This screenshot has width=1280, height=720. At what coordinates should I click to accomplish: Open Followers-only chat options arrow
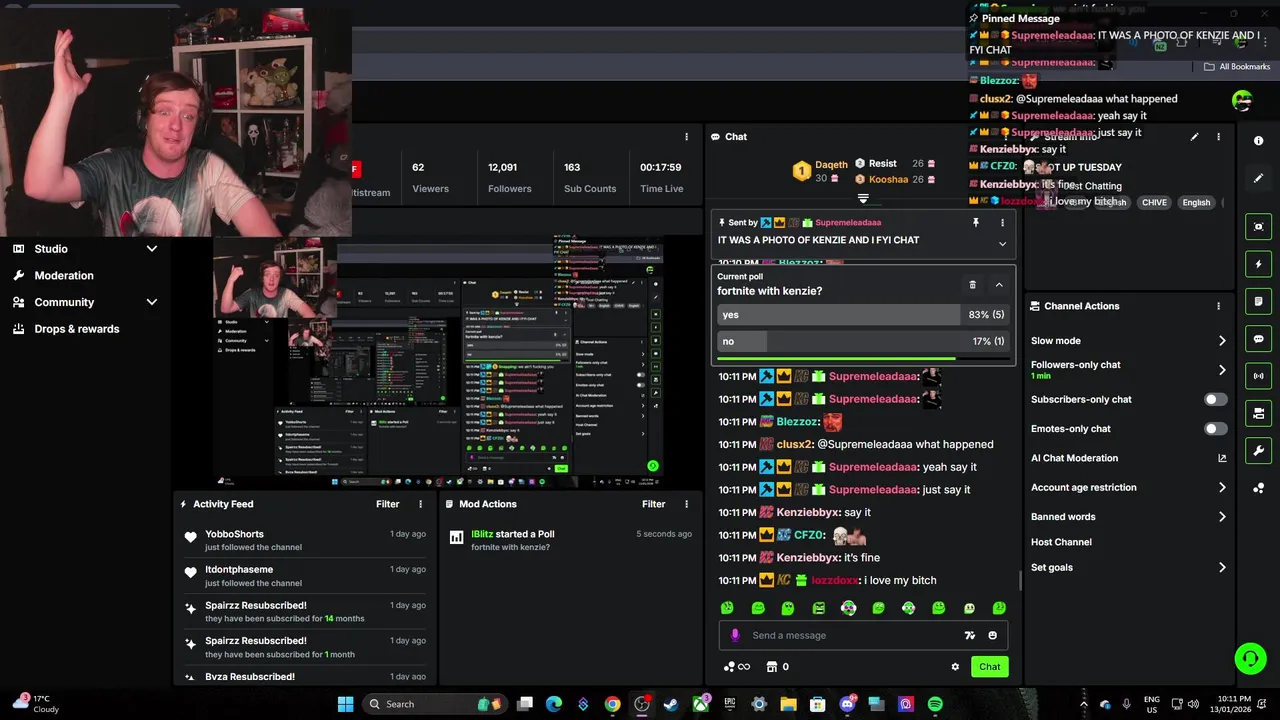1222,370
